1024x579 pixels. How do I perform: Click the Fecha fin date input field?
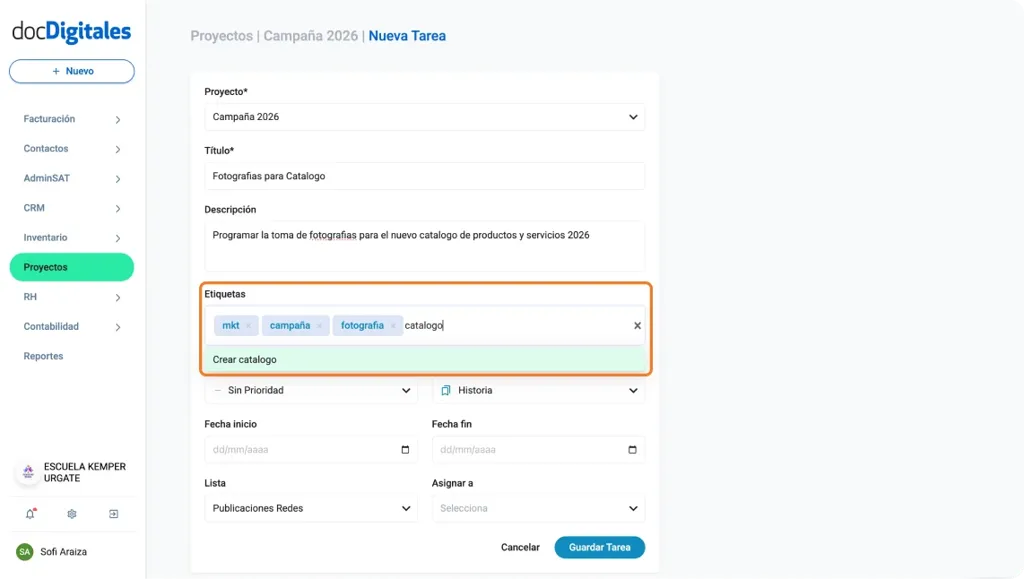click(520, 449)
